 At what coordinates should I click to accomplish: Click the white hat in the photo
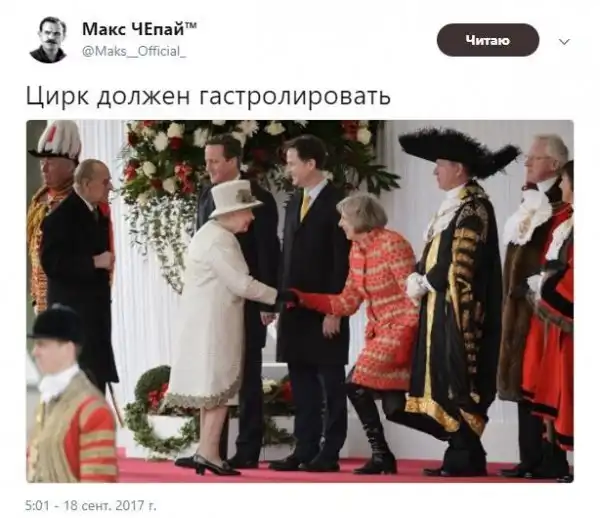pyautogui.click(x=235, y=197)
